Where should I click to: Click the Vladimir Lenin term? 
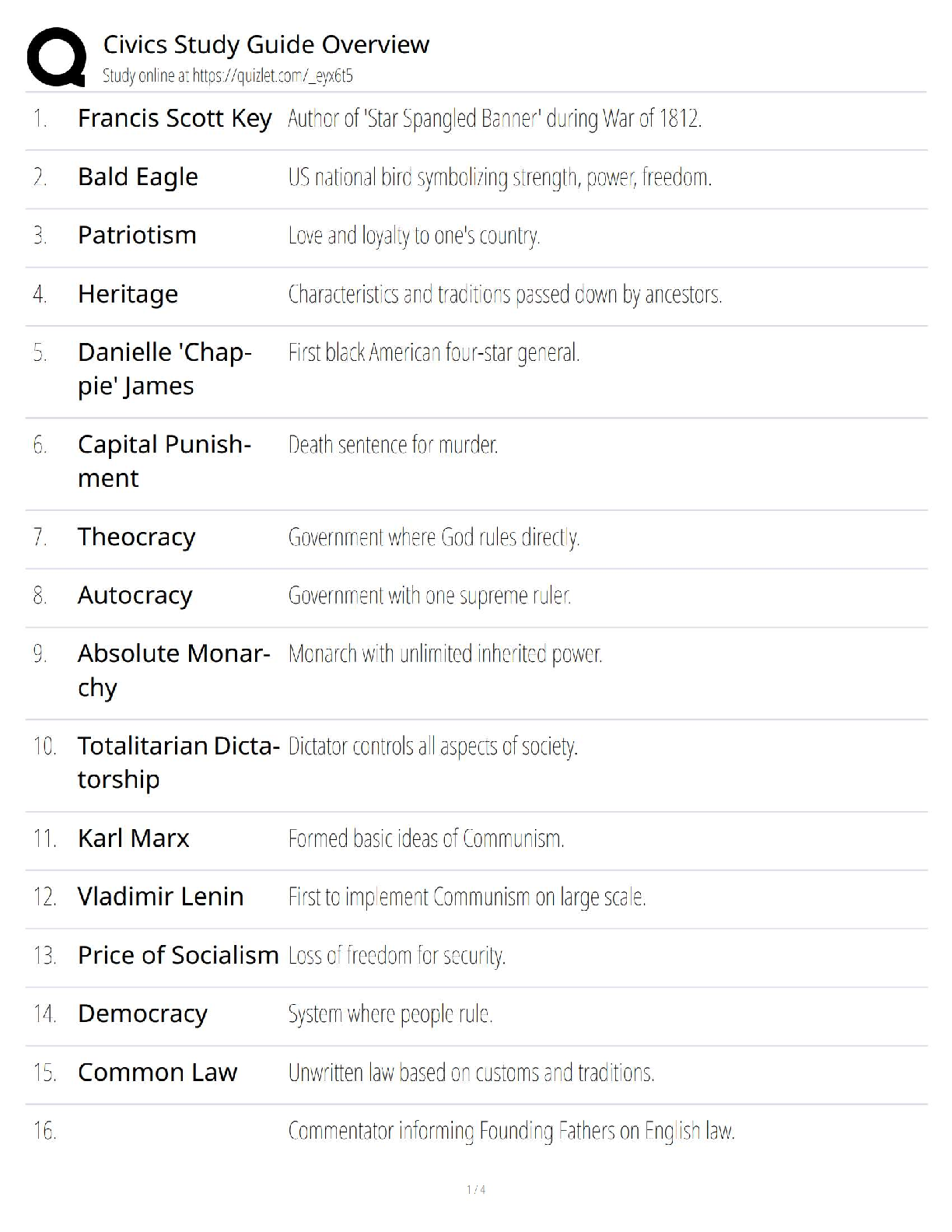pos(160,897)
